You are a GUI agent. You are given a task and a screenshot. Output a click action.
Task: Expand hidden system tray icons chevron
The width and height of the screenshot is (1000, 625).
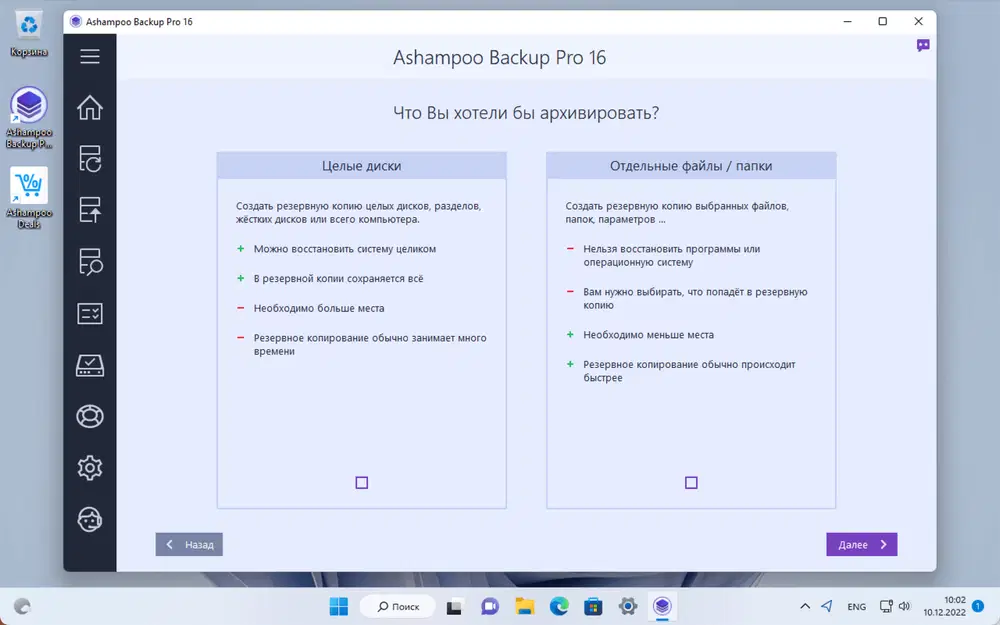[805, 607]
